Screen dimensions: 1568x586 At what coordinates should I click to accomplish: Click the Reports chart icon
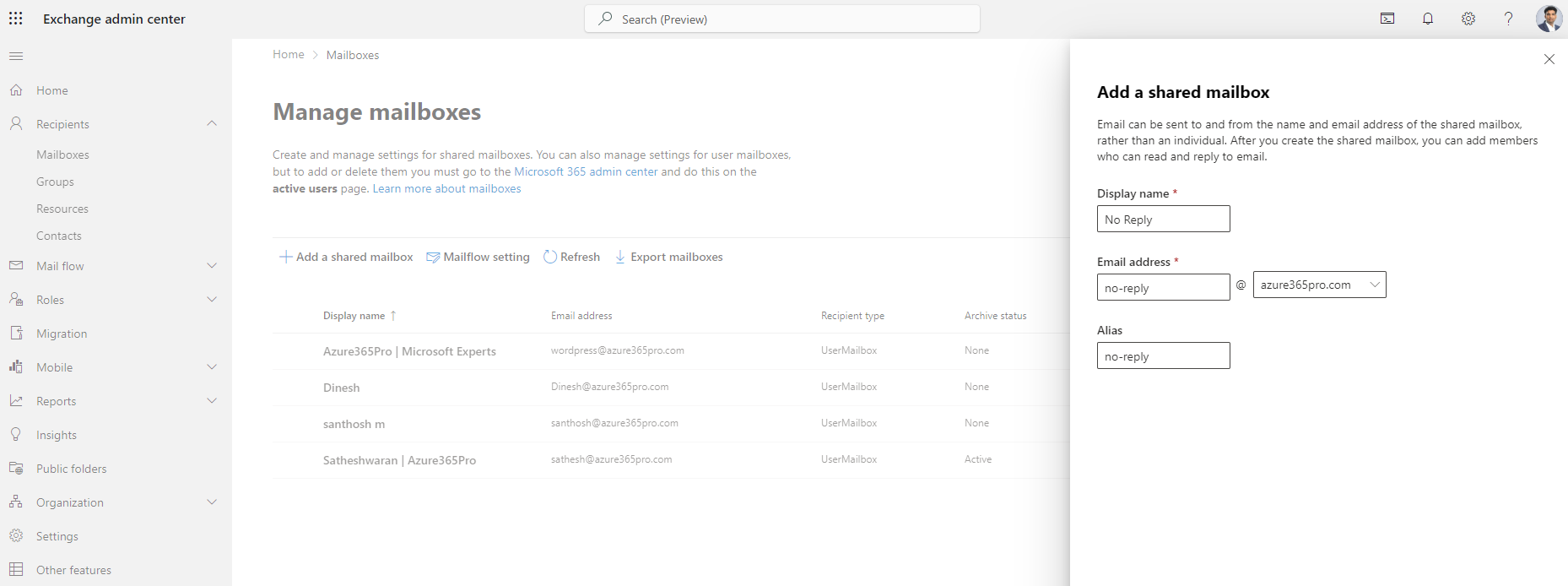click(16, 401)
